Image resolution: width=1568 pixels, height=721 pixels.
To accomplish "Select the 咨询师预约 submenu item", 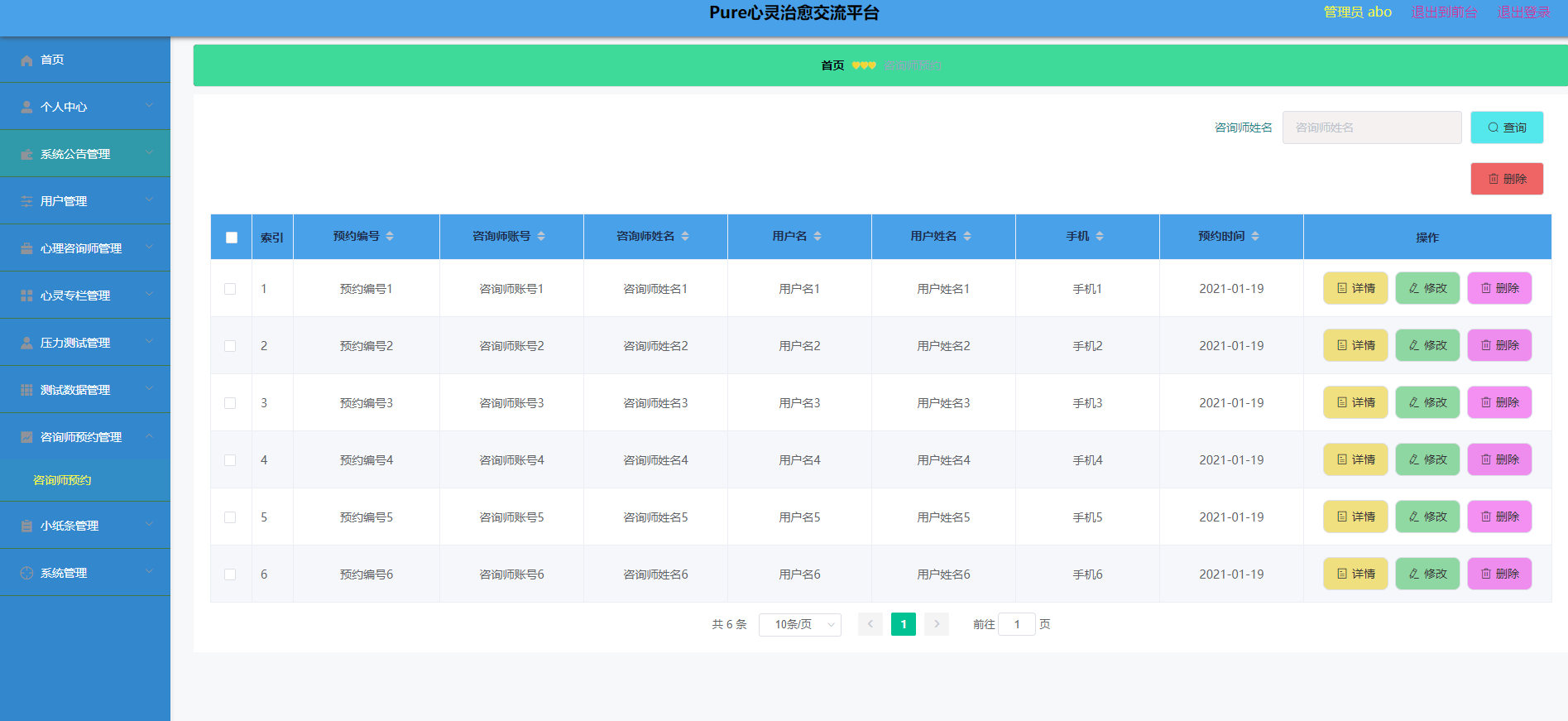I will 85,480.
